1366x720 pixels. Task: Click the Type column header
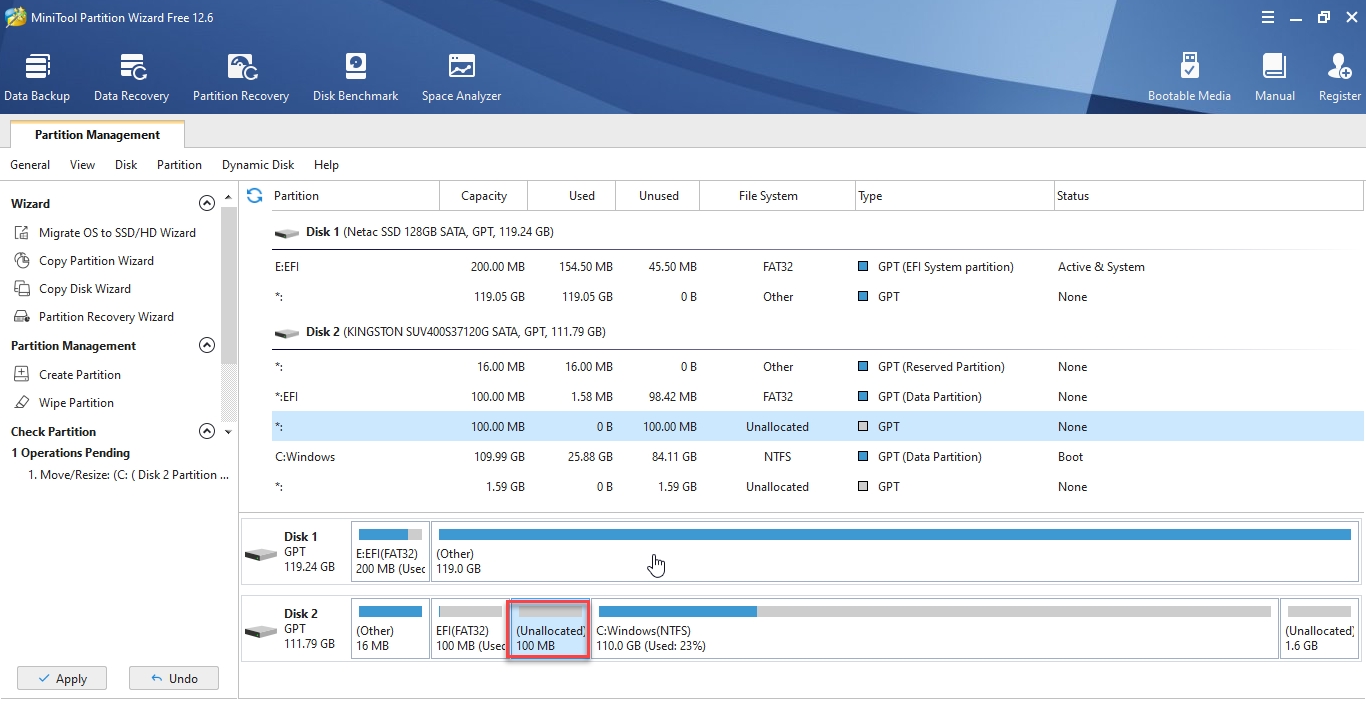[955, 196]
